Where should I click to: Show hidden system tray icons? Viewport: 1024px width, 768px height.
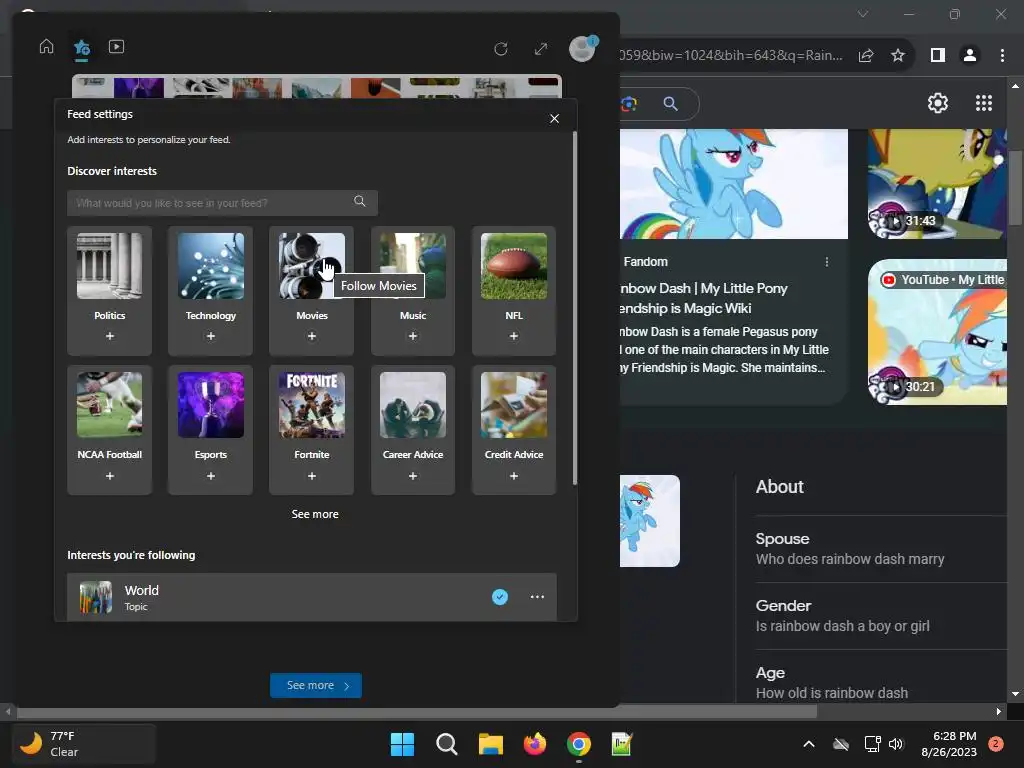coord(808,744)
